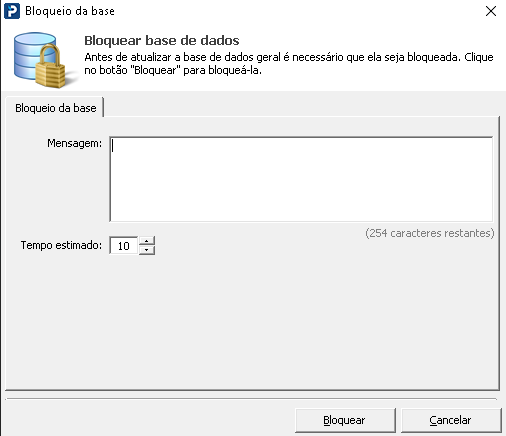Select the Bloqueio da base tab
506x436 pixels.
pyautogui.click(x=55, y=108)
